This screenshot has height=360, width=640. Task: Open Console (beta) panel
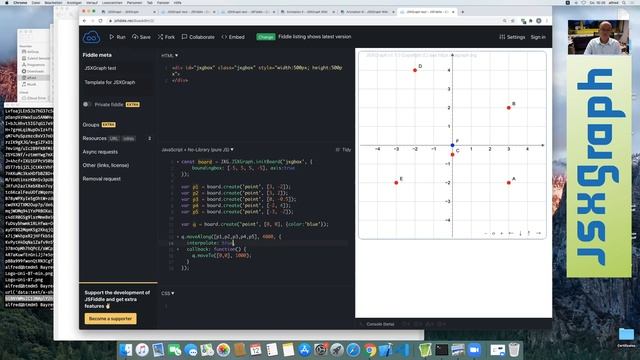380,324
